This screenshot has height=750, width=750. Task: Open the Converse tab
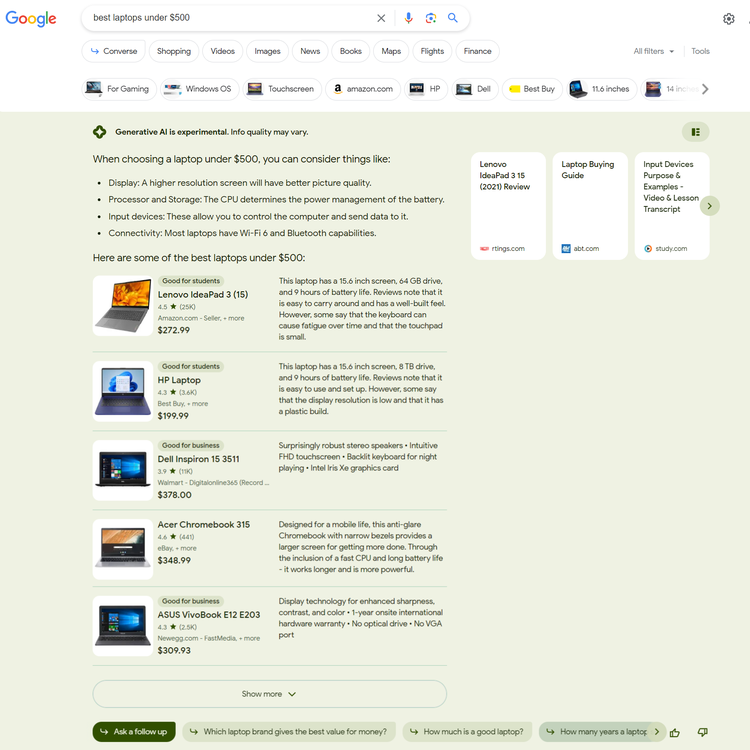coord(114,51)
